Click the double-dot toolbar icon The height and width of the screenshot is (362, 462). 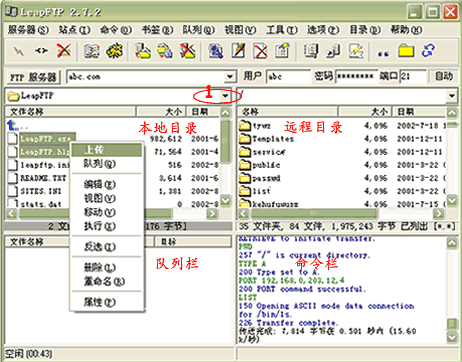pos(383,53)
